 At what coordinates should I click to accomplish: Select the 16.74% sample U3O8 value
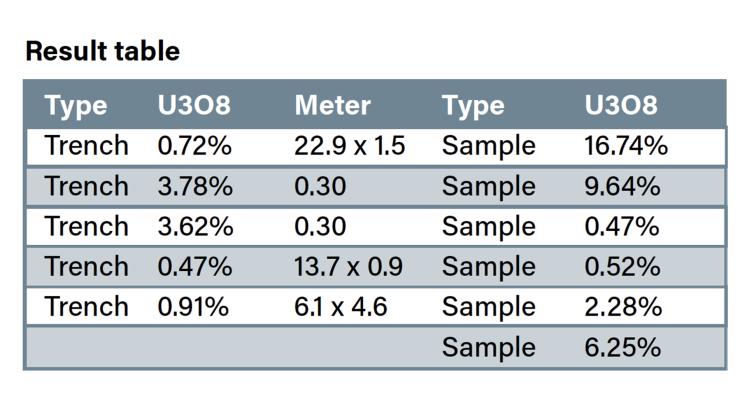tap(625, 146)
